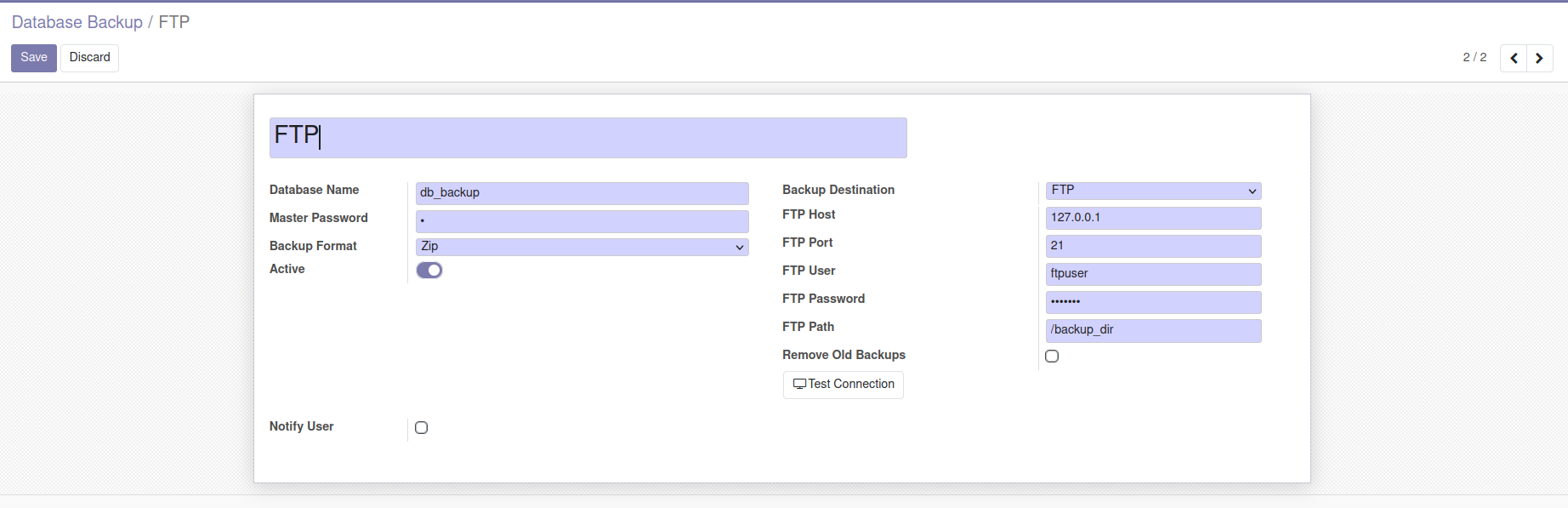1568x508 pixels.
Task: Edit the FTP Path field
Action: (1153, 330)
